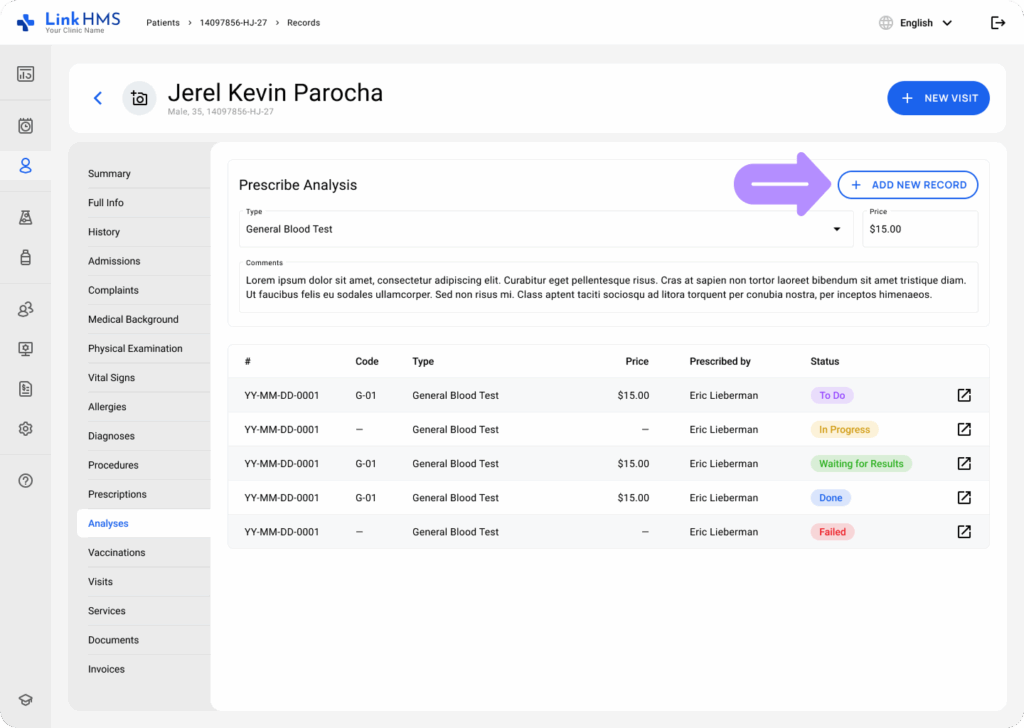This screenshot has width=1024, height=728.
Task: Open the settings gear icon in sidebar
Action: (x=25, y=429)
